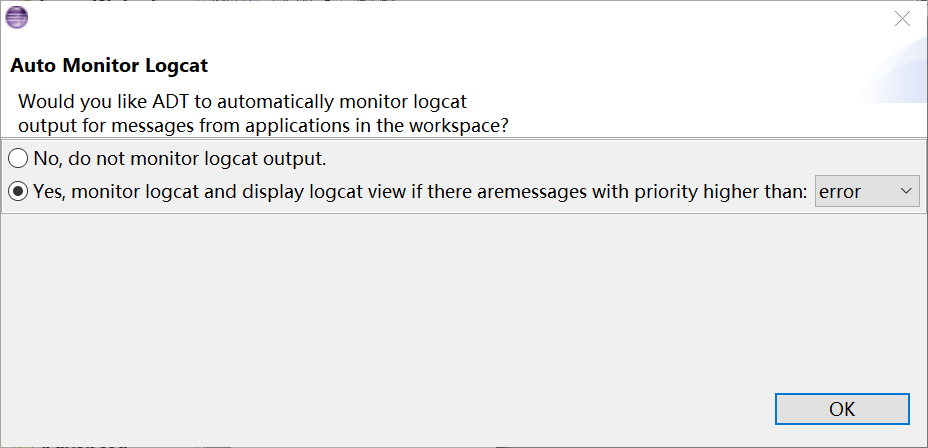Screen dimensions: 928x448
Task: Open the priority level combo box
Action: (866, 191)
